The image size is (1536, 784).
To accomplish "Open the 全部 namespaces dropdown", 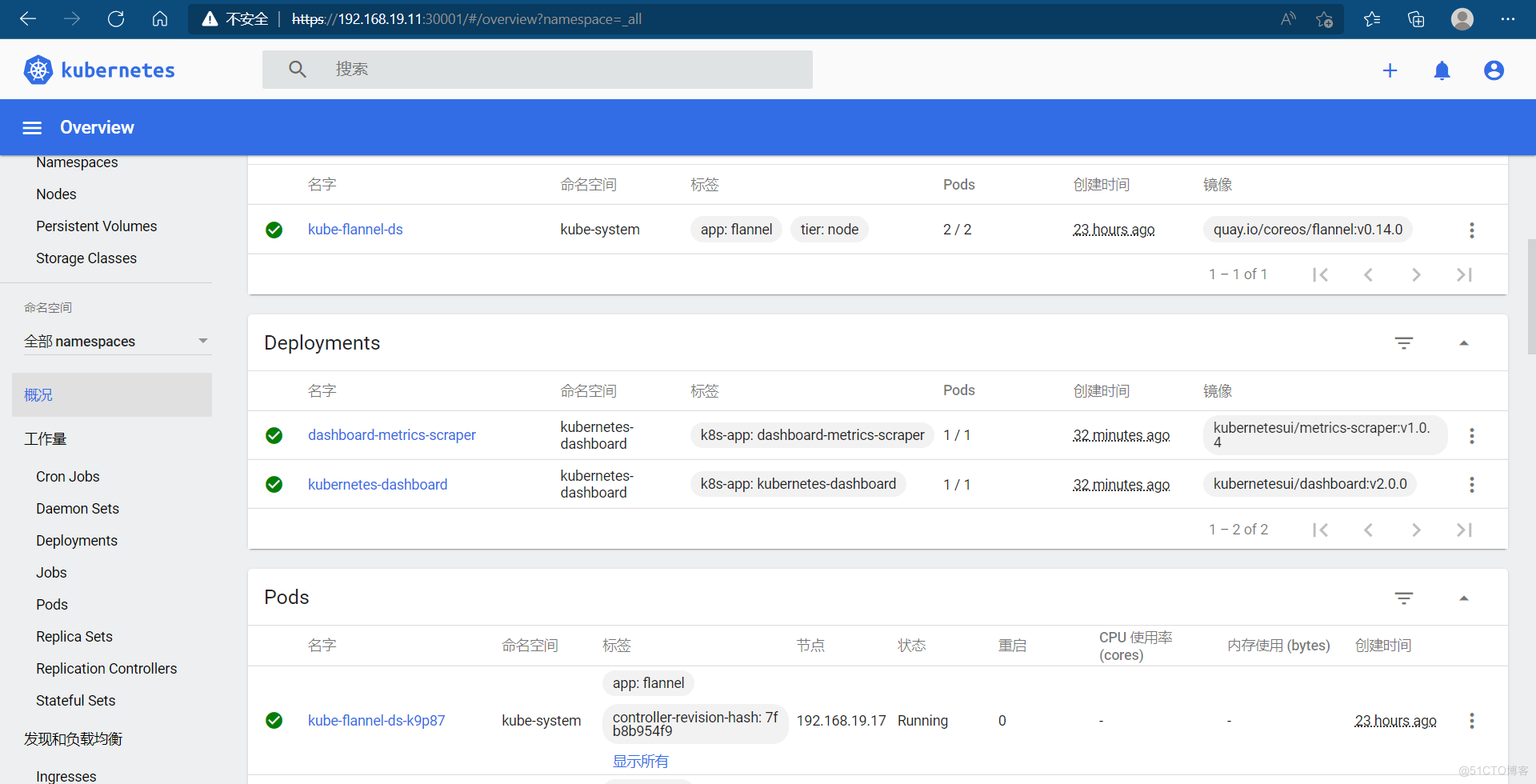I will click(116, 342).
